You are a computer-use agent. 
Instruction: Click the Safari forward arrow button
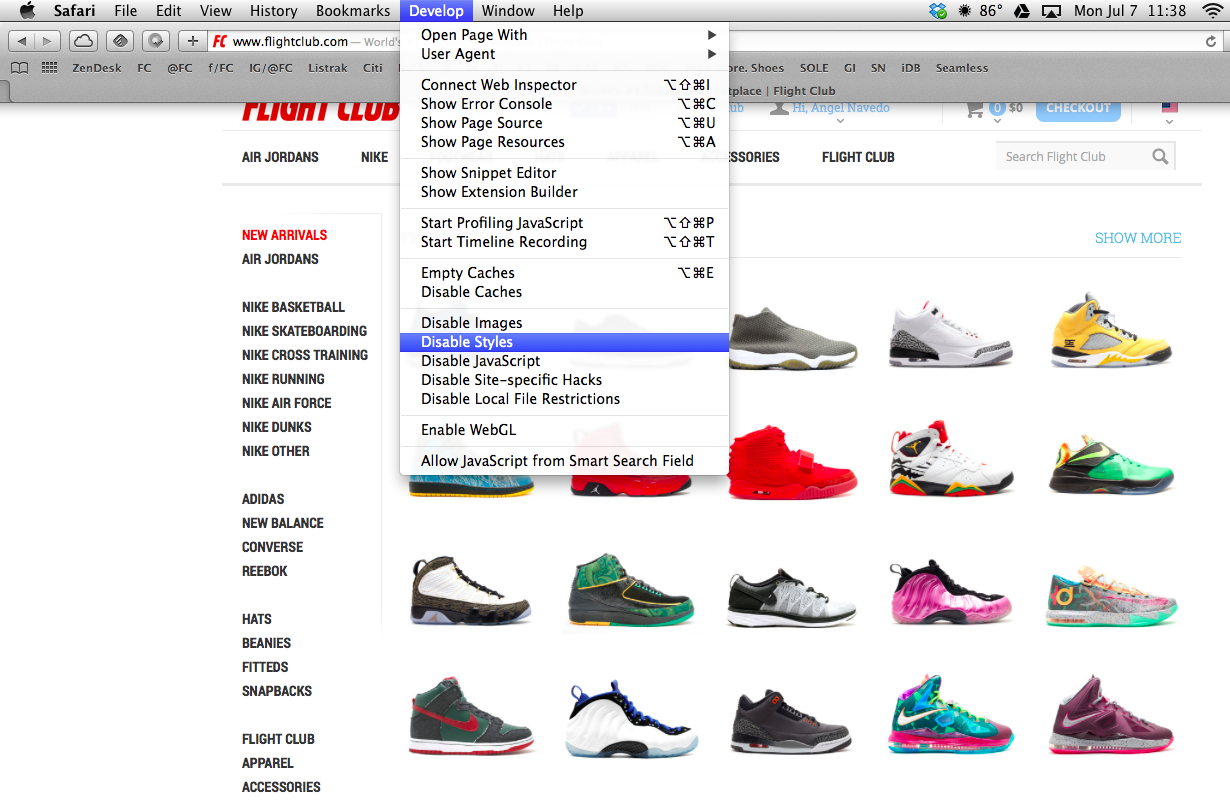click(47, 41)
